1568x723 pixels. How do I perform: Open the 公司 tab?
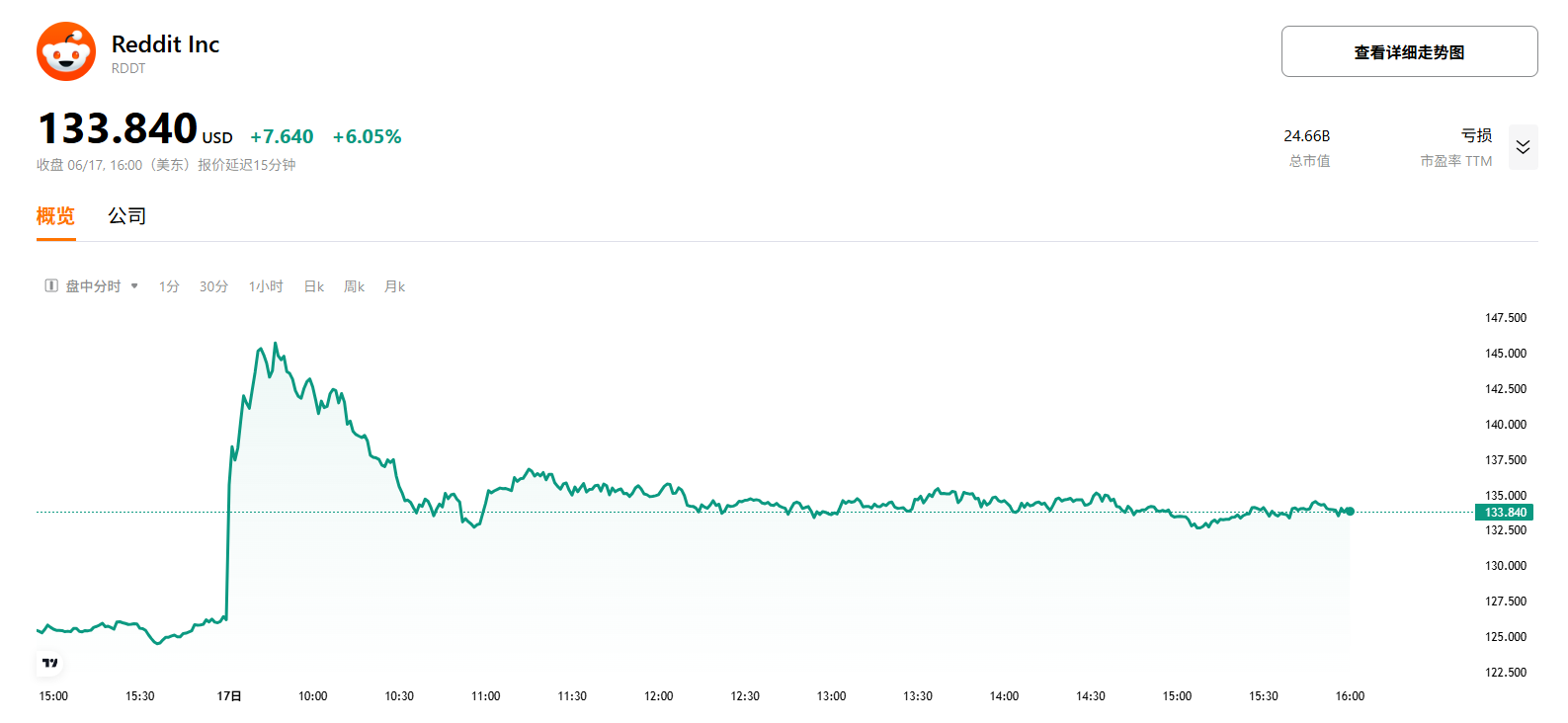127,216
